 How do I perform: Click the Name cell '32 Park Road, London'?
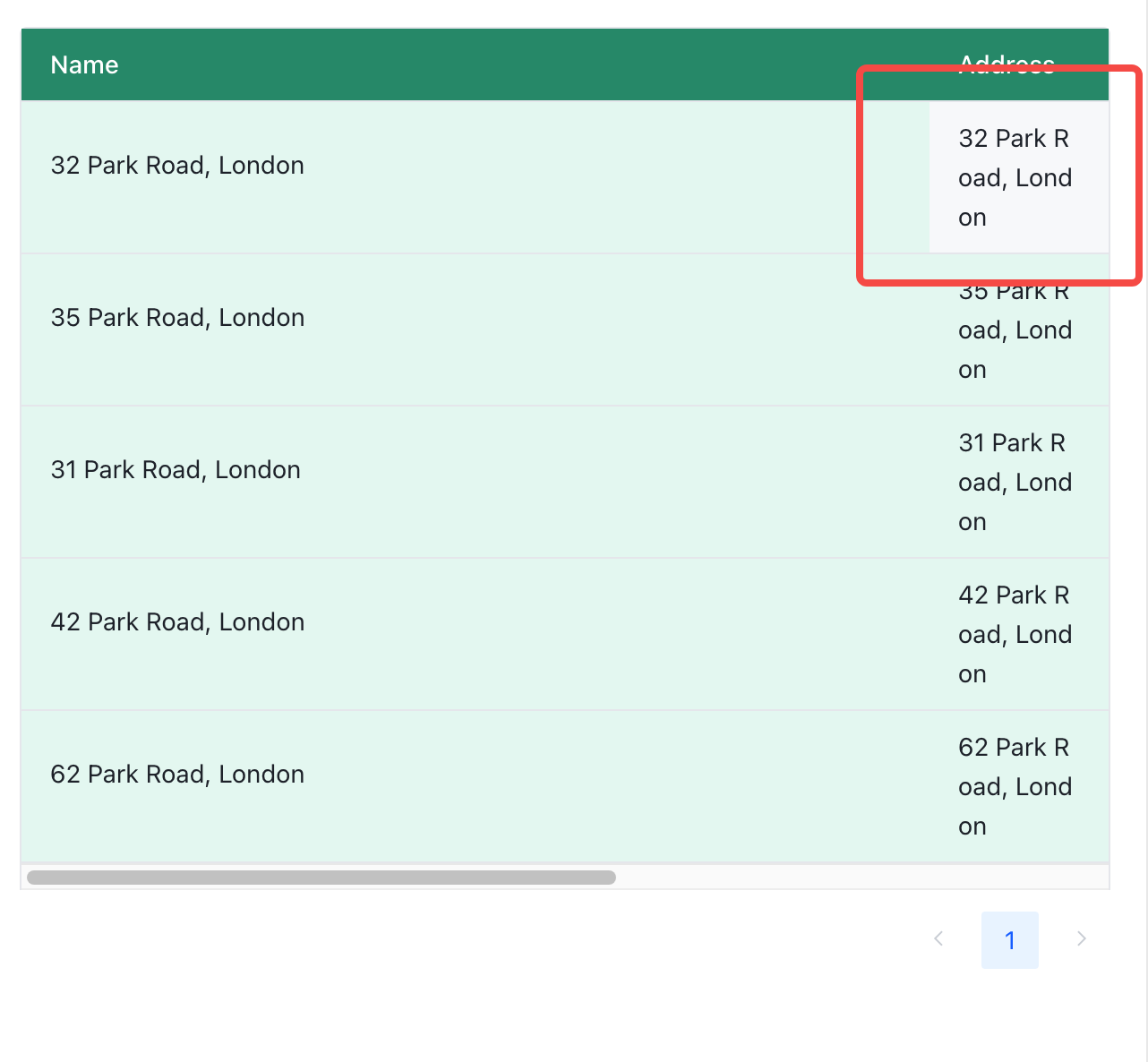pyautogui.click(x=475, y=177)
